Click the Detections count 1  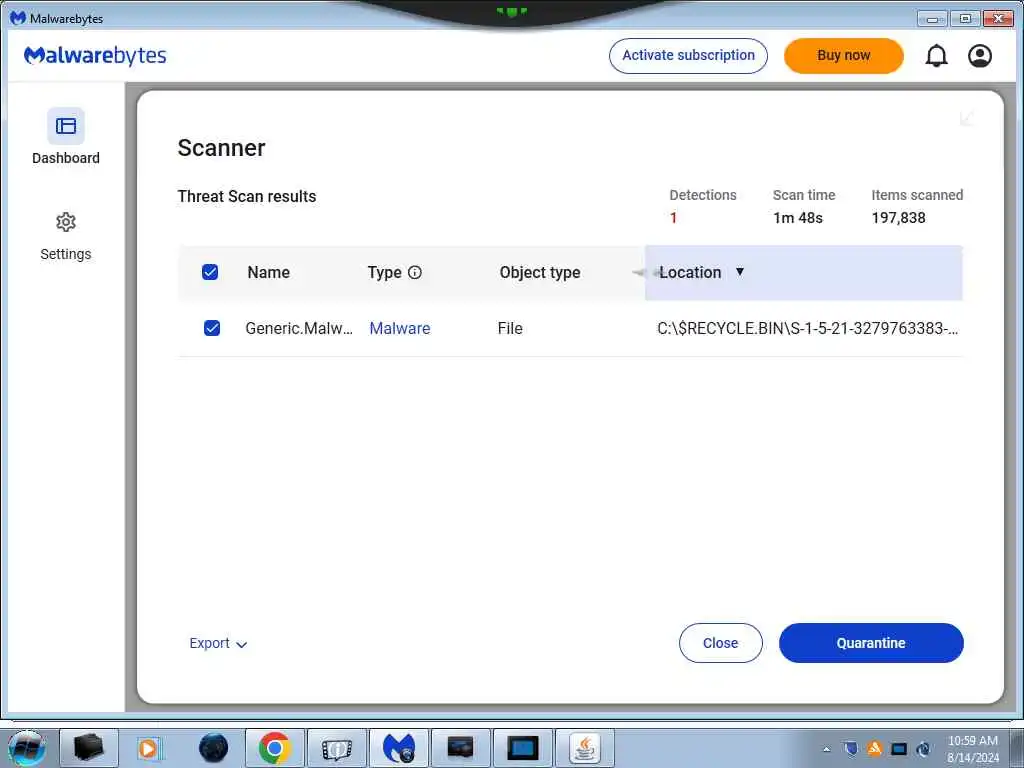click(x=673, y=217)
